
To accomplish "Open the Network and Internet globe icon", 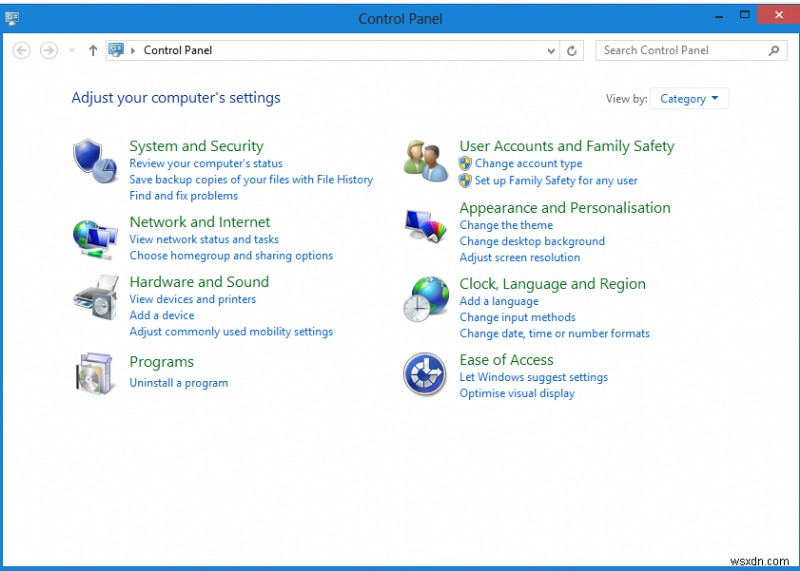I will pyautogui.click(x=95, y=239).
